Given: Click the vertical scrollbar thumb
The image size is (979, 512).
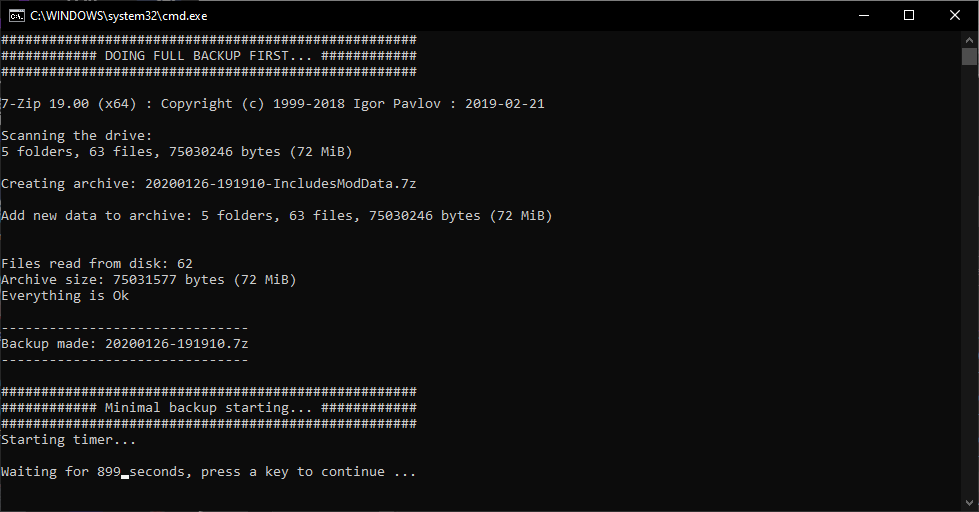Looking at the screenshot, I should coord(969,56).
